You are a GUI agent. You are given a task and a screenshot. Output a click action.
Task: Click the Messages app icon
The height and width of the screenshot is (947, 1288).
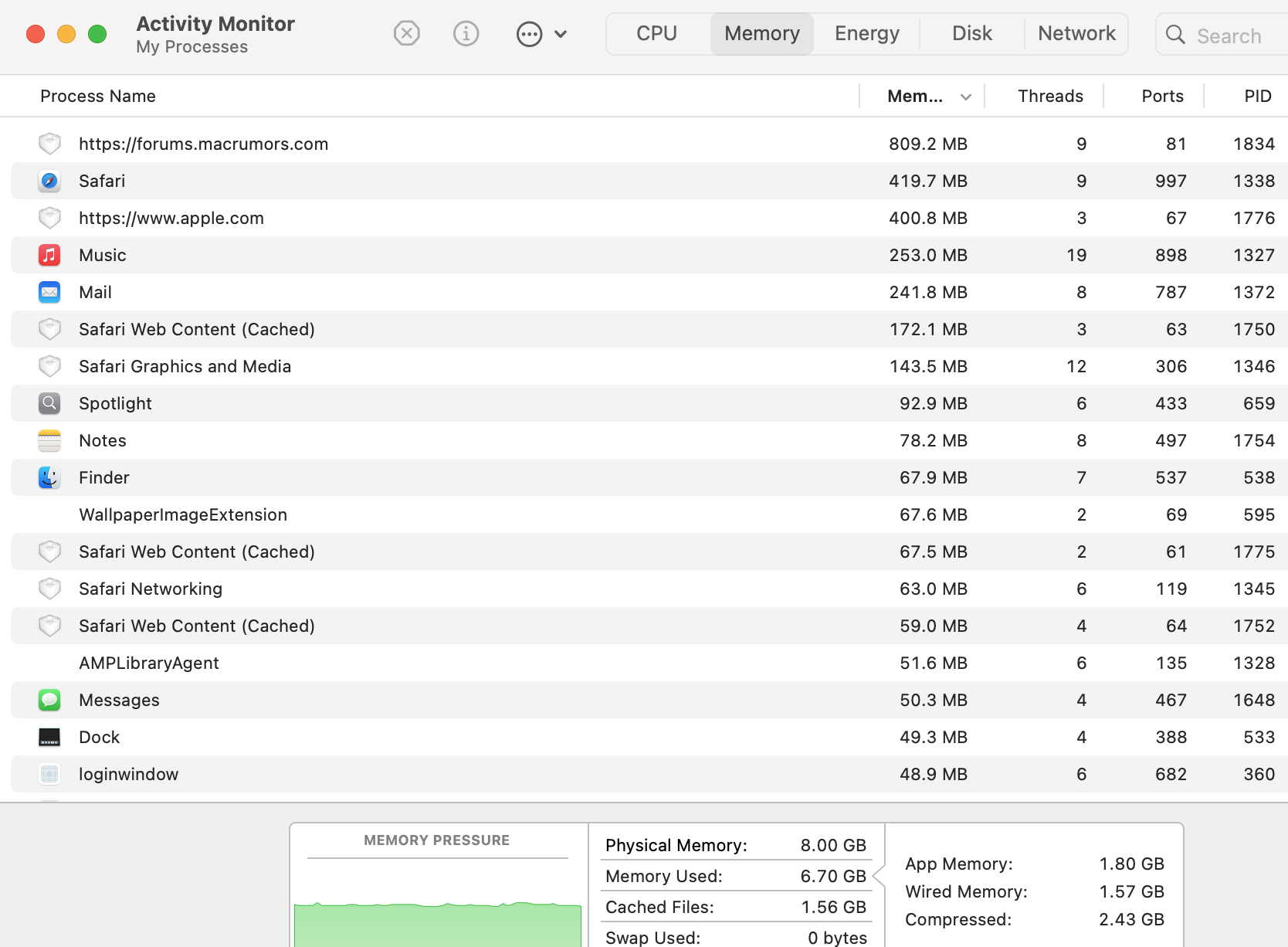pos(49,700)
